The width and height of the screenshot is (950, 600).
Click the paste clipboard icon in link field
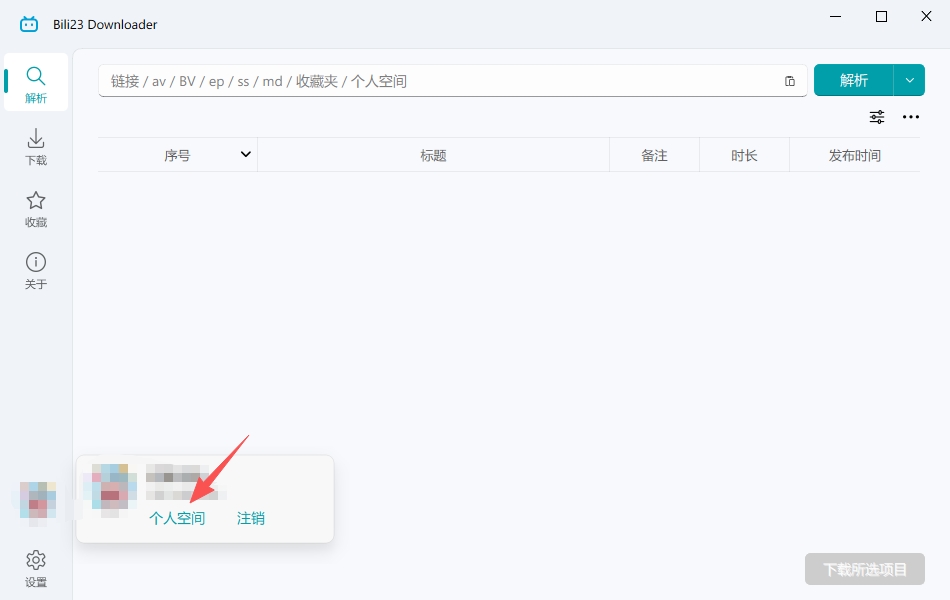[789, 81]
